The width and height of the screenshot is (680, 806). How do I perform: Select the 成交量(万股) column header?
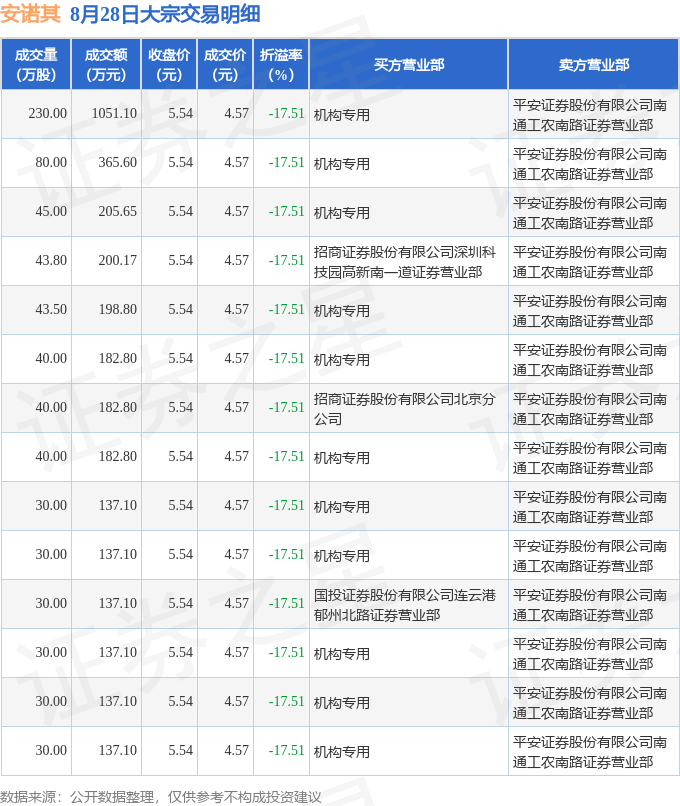tap(36, 65)
